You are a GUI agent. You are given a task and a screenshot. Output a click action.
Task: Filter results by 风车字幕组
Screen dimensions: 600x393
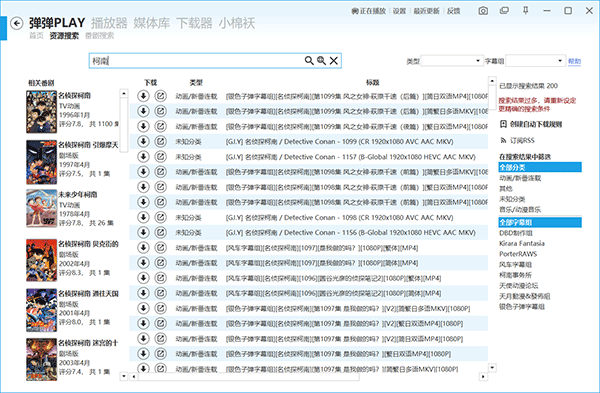[x=515, y=264]
